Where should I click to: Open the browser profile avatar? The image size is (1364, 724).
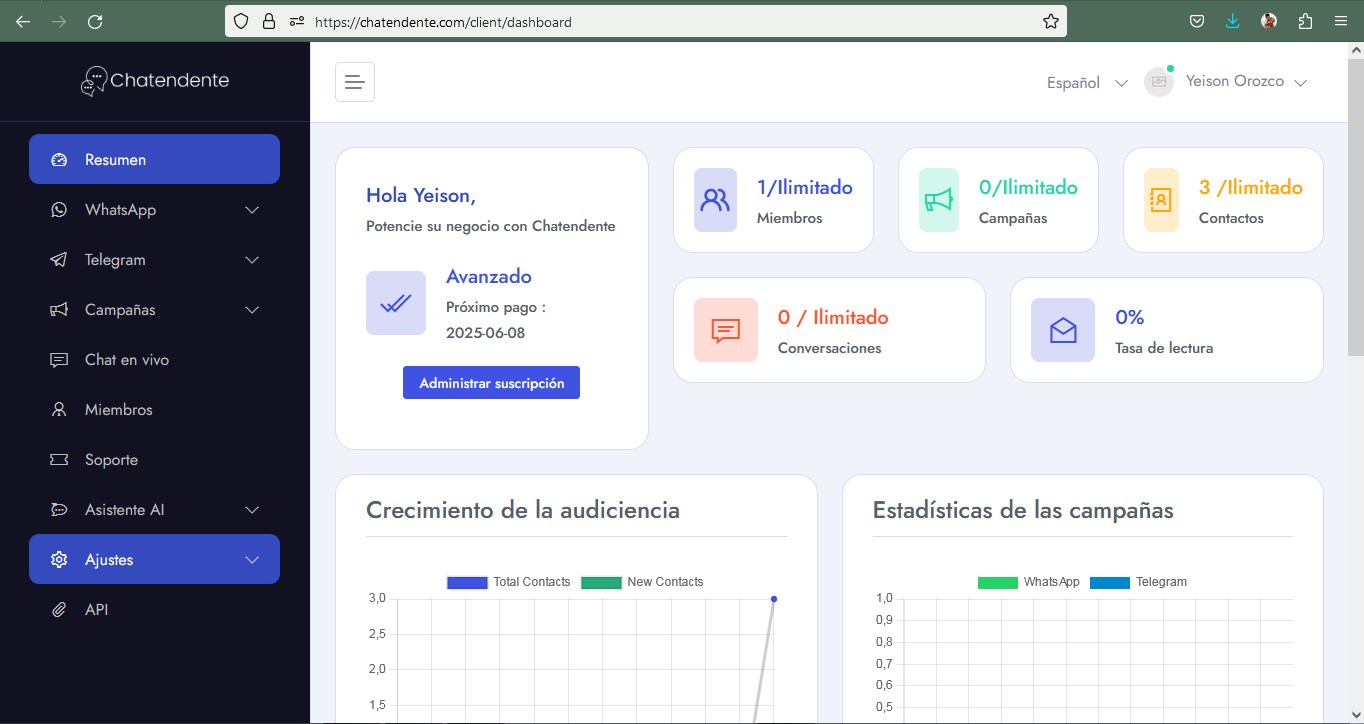click(1269, 21)
